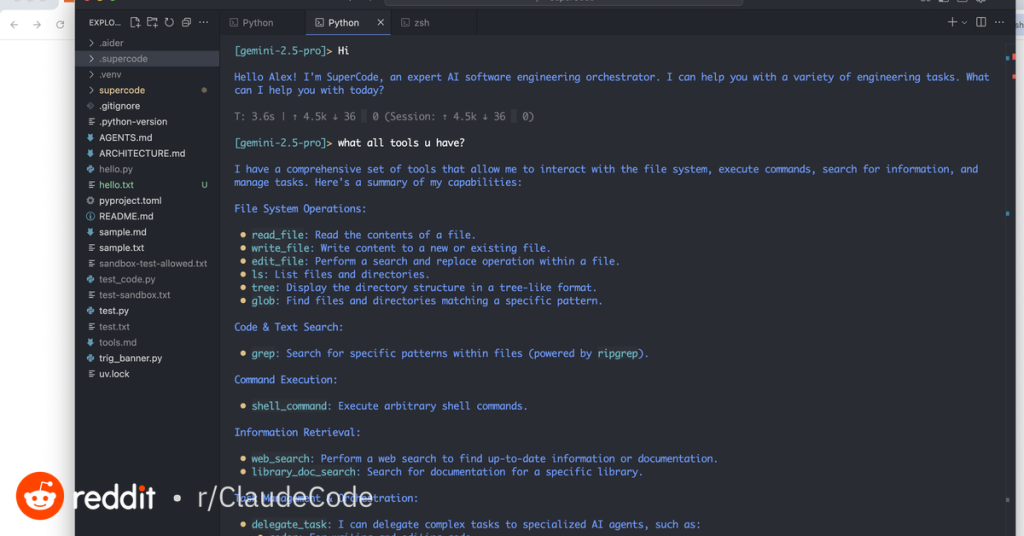Click the browser back arrow button
The width and height of the screenshot is (1024, 536).
pos(13,24)
